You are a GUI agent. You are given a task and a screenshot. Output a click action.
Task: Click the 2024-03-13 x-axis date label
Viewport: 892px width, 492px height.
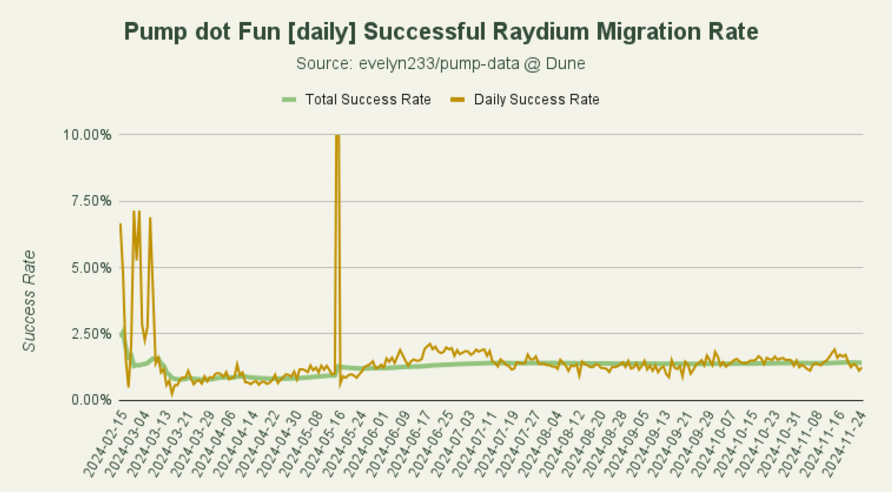point(148,443)
